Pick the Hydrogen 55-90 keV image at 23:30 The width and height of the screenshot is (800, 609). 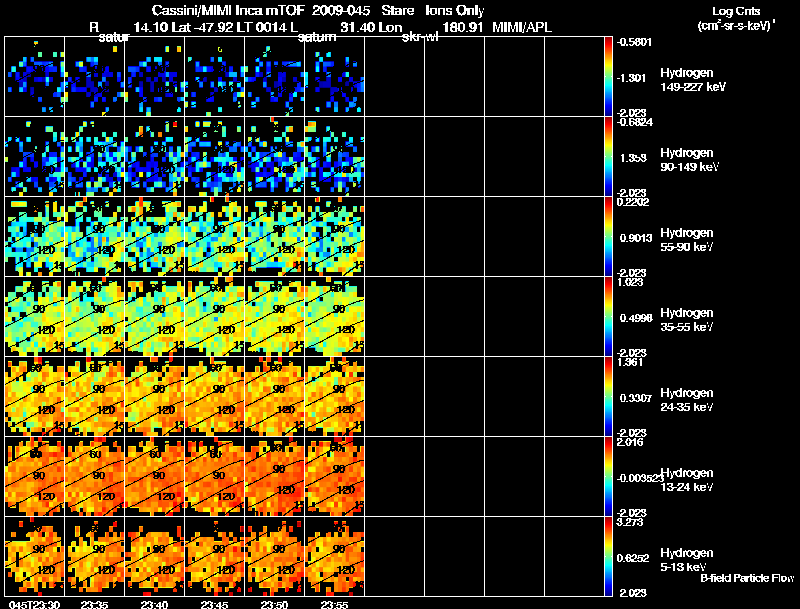point(35,237)
